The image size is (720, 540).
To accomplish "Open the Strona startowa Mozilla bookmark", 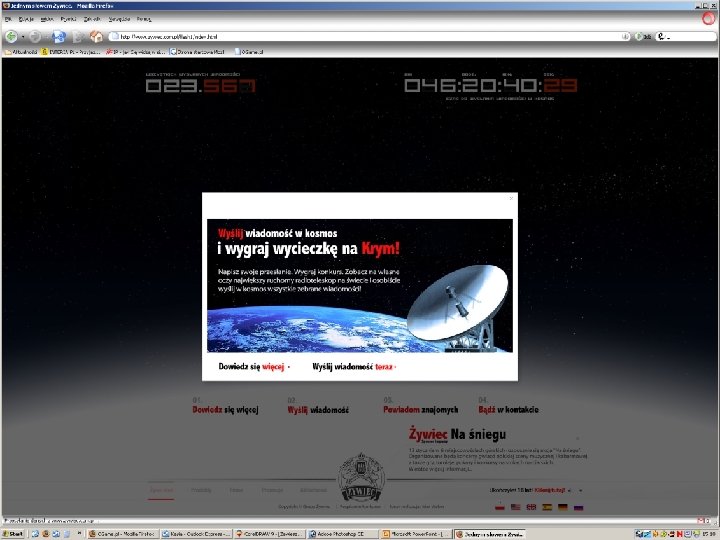I will coord(197,52).
